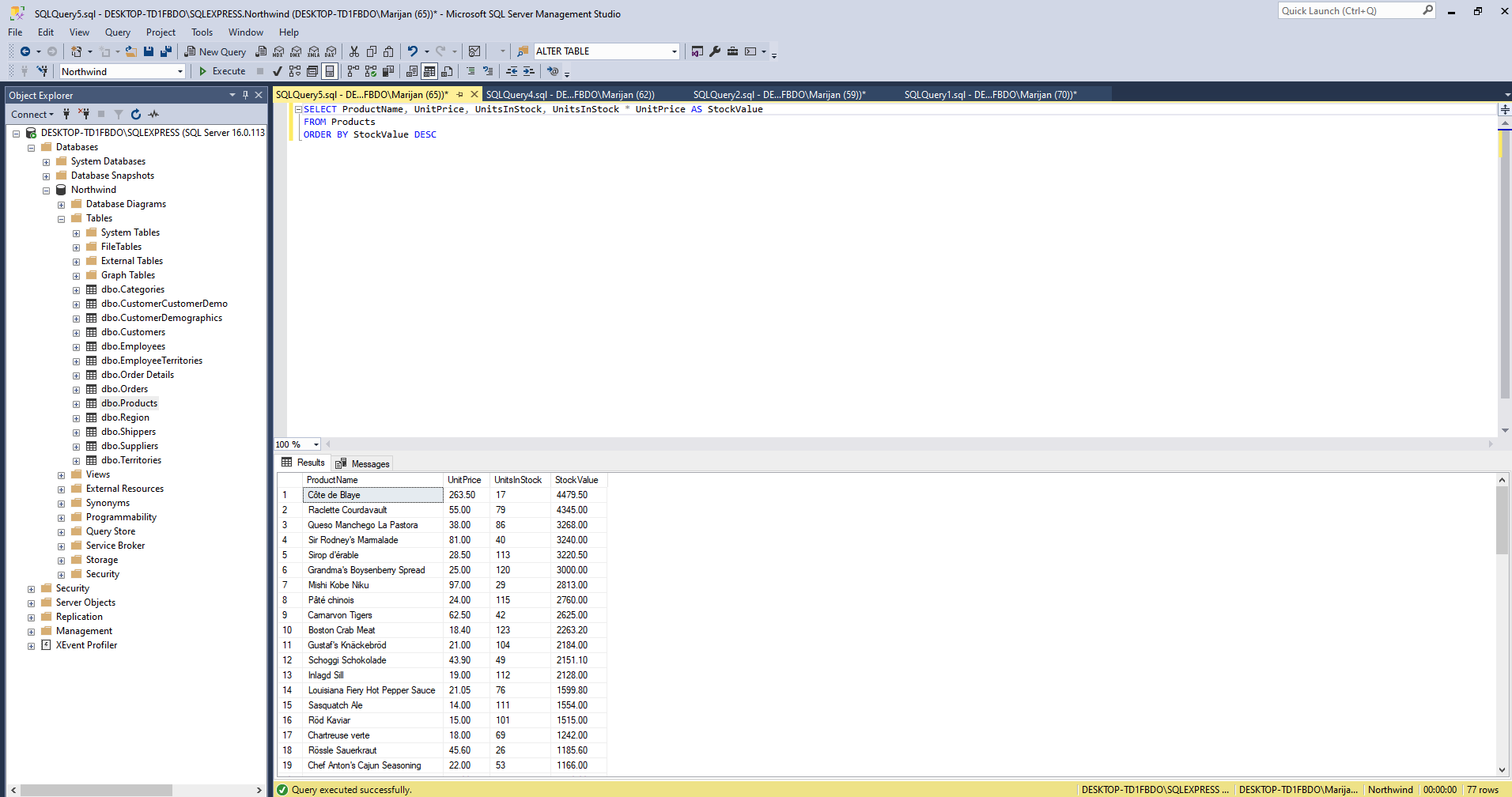Open a new DMX query
The height and width of the screenshot is (797, 1512).
pos(296,51)
